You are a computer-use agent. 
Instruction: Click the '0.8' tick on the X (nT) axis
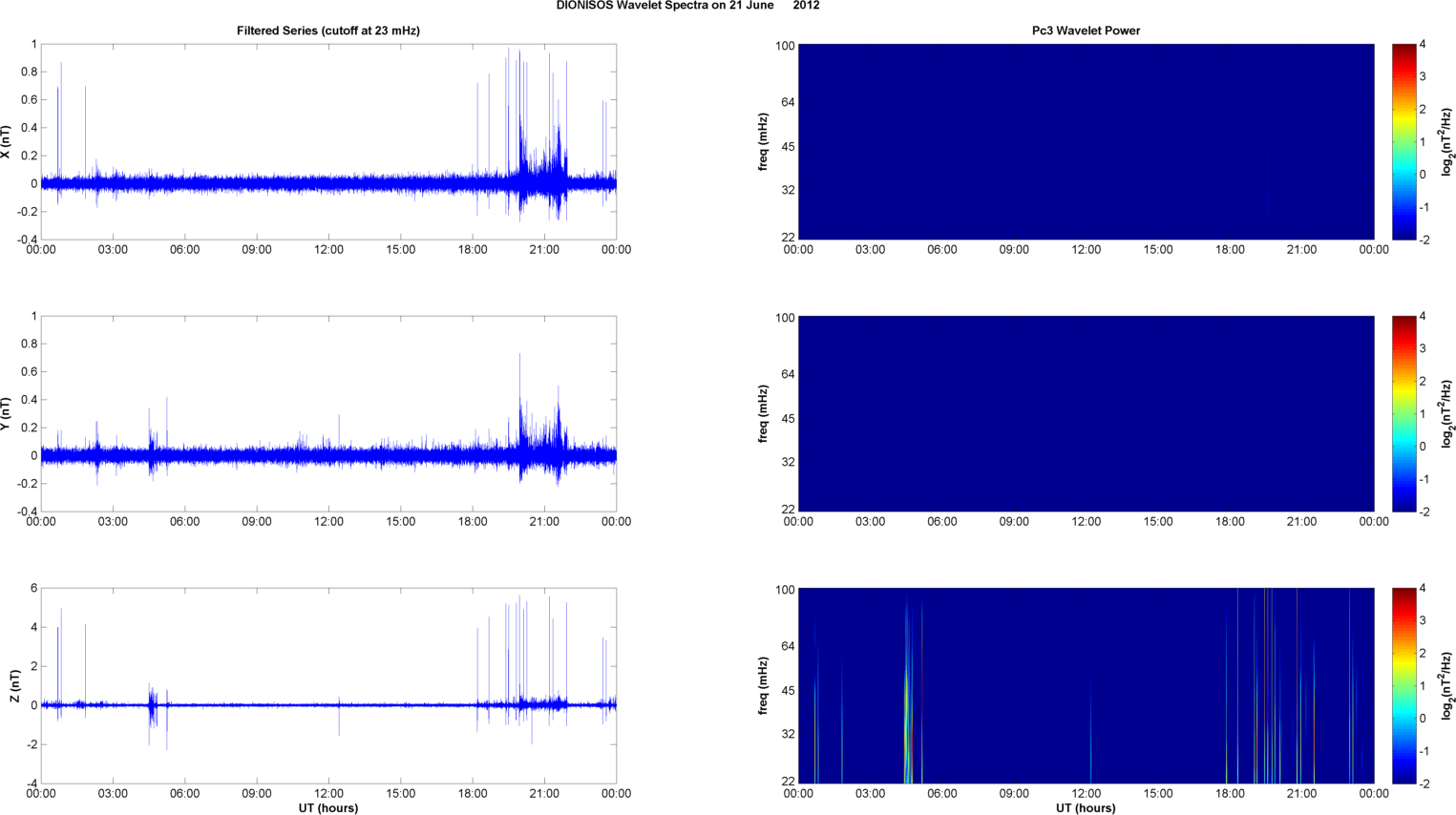[29, 73]
